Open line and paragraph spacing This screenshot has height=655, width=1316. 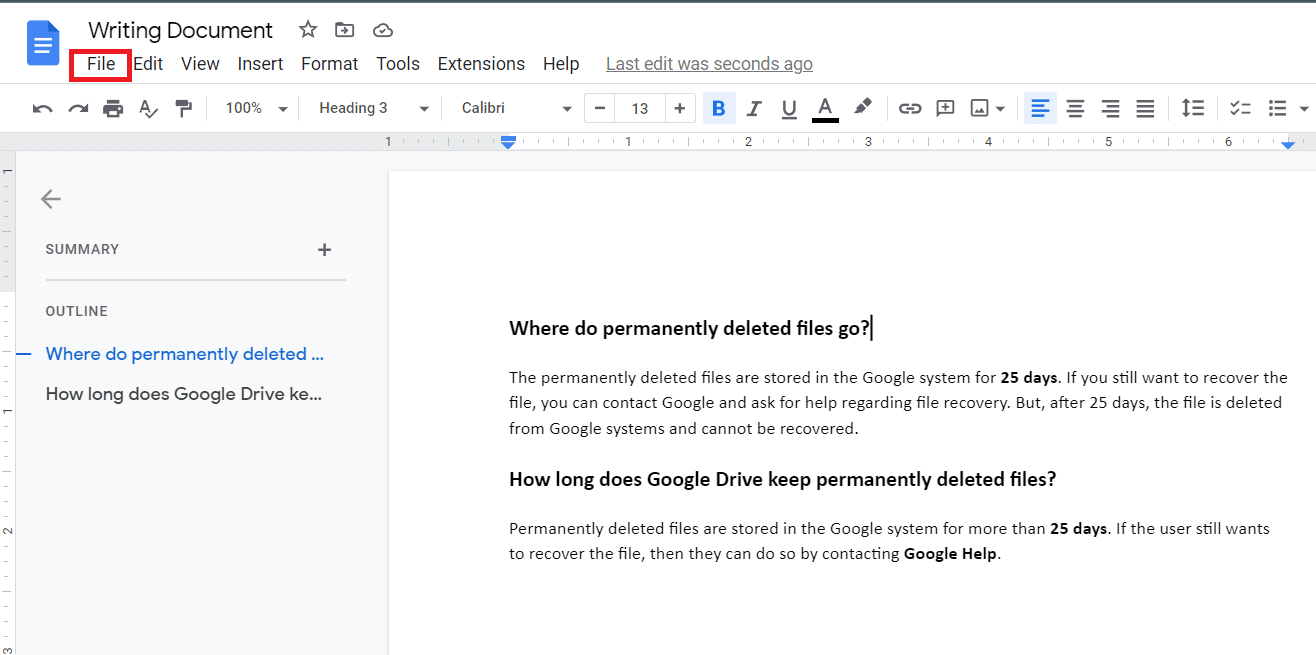click(x=1192, y=108)
